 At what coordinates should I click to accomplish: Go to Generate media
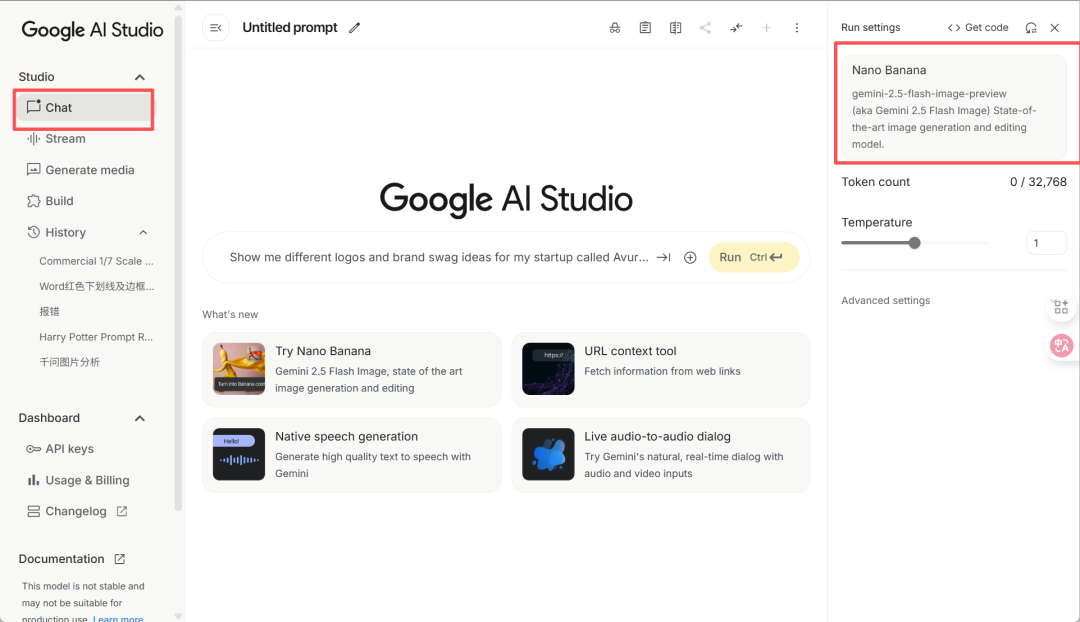(x=89, y=170)
